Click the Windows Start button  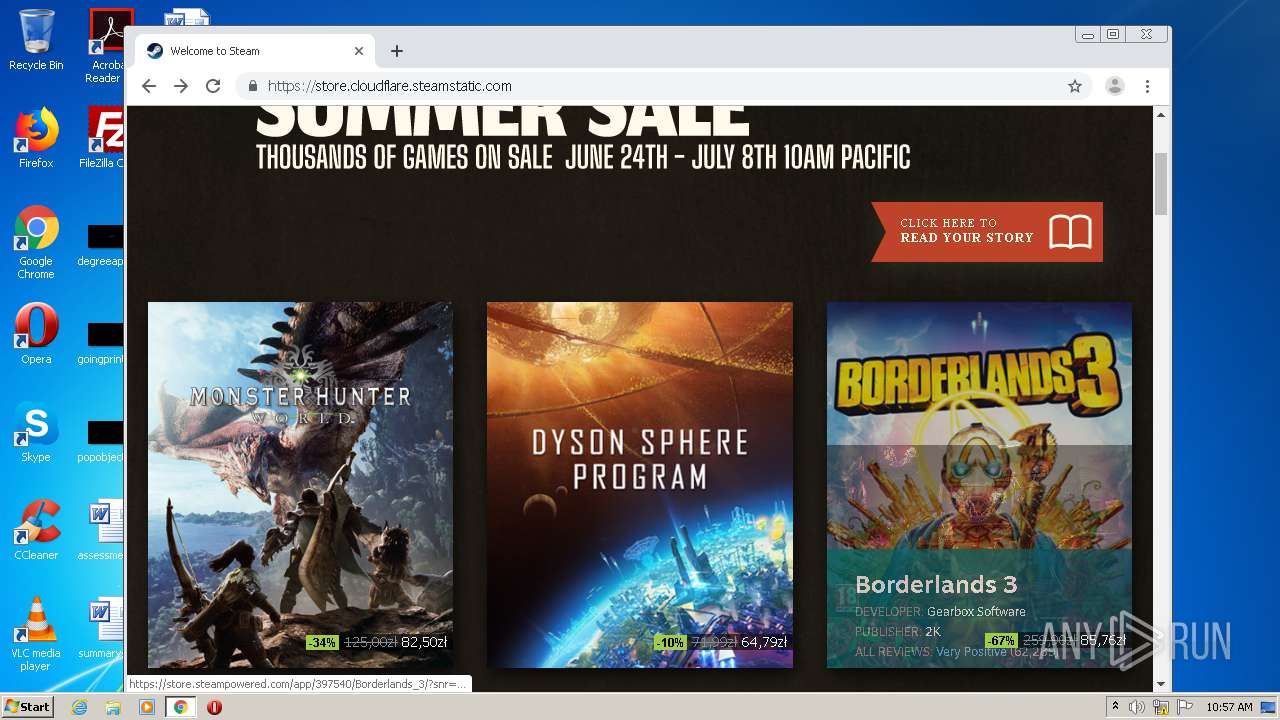[27, 706]
